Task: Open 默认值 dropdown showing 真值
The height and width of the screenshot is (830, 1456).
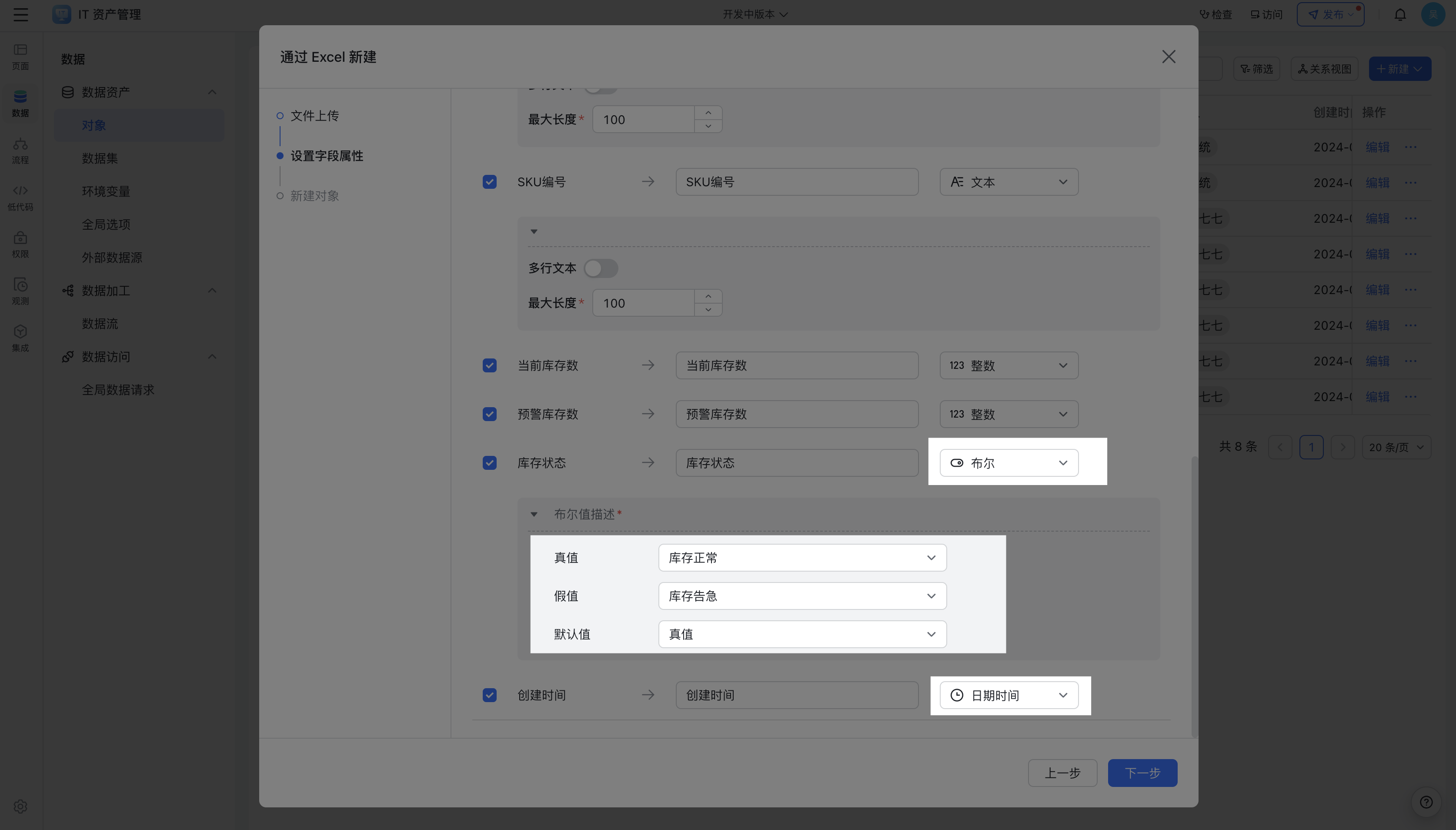Action: click(802, 634)
